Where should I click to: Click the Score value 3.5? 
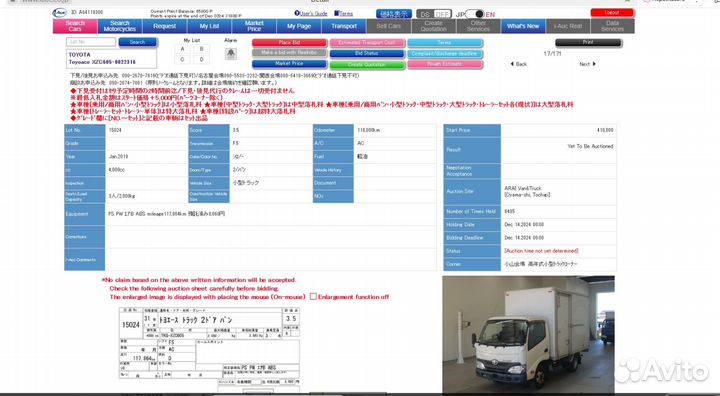(236, 130)
